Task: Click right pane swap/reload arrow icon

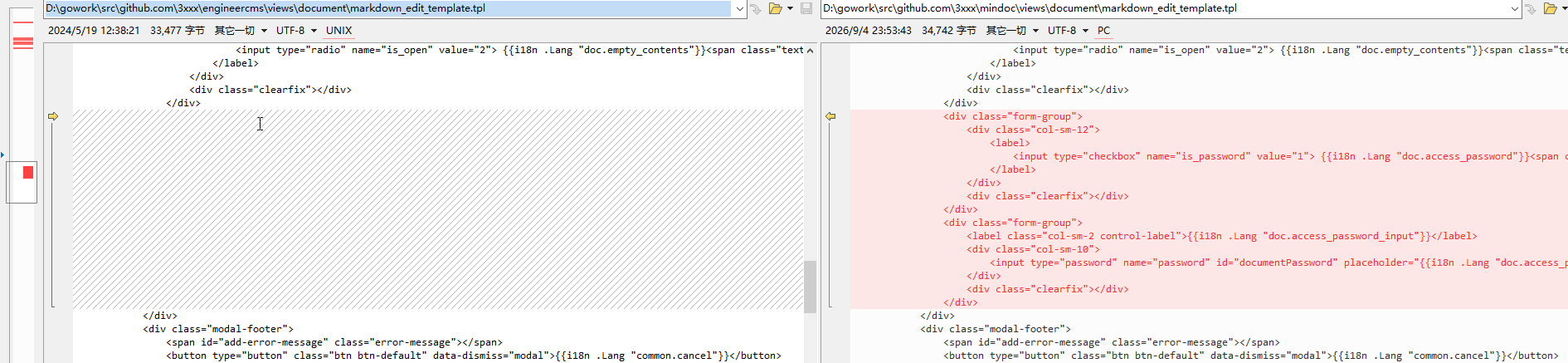Action: 1531,9
